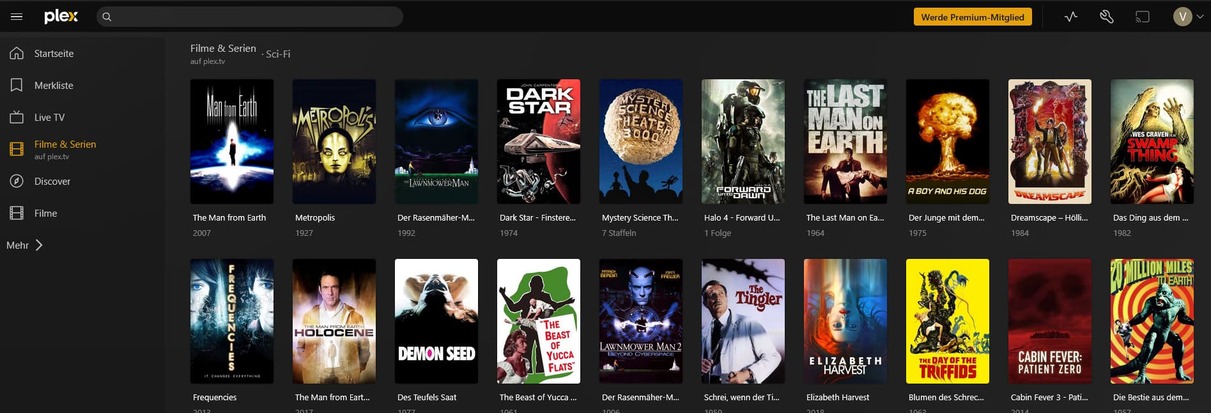Click title 'Mystery Science Th...'
The image size is (1211, 413).
(x=641, y=217)
